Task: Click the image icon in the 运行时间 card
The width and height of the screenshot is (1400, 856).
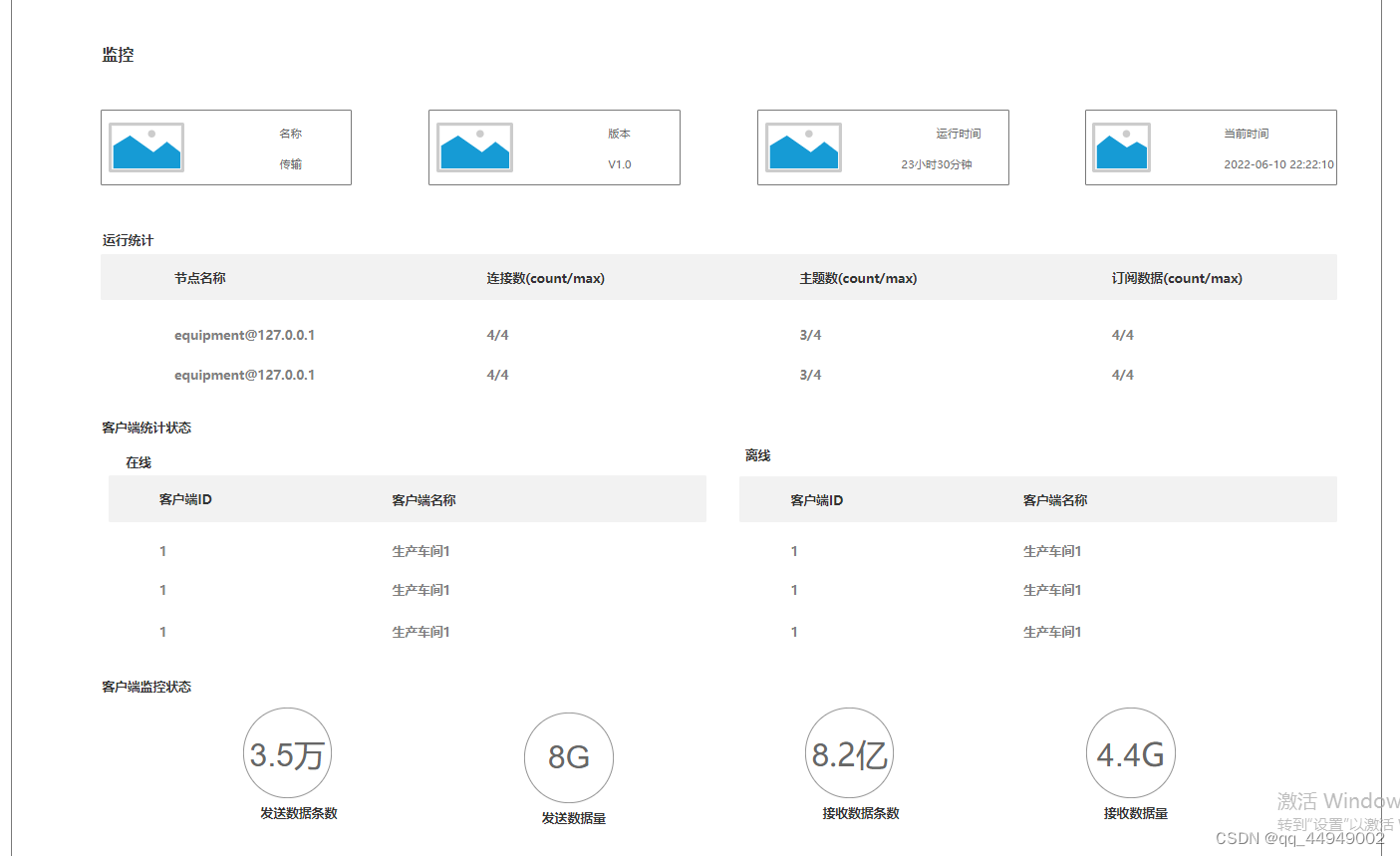Action: click(x=804, y=147)
